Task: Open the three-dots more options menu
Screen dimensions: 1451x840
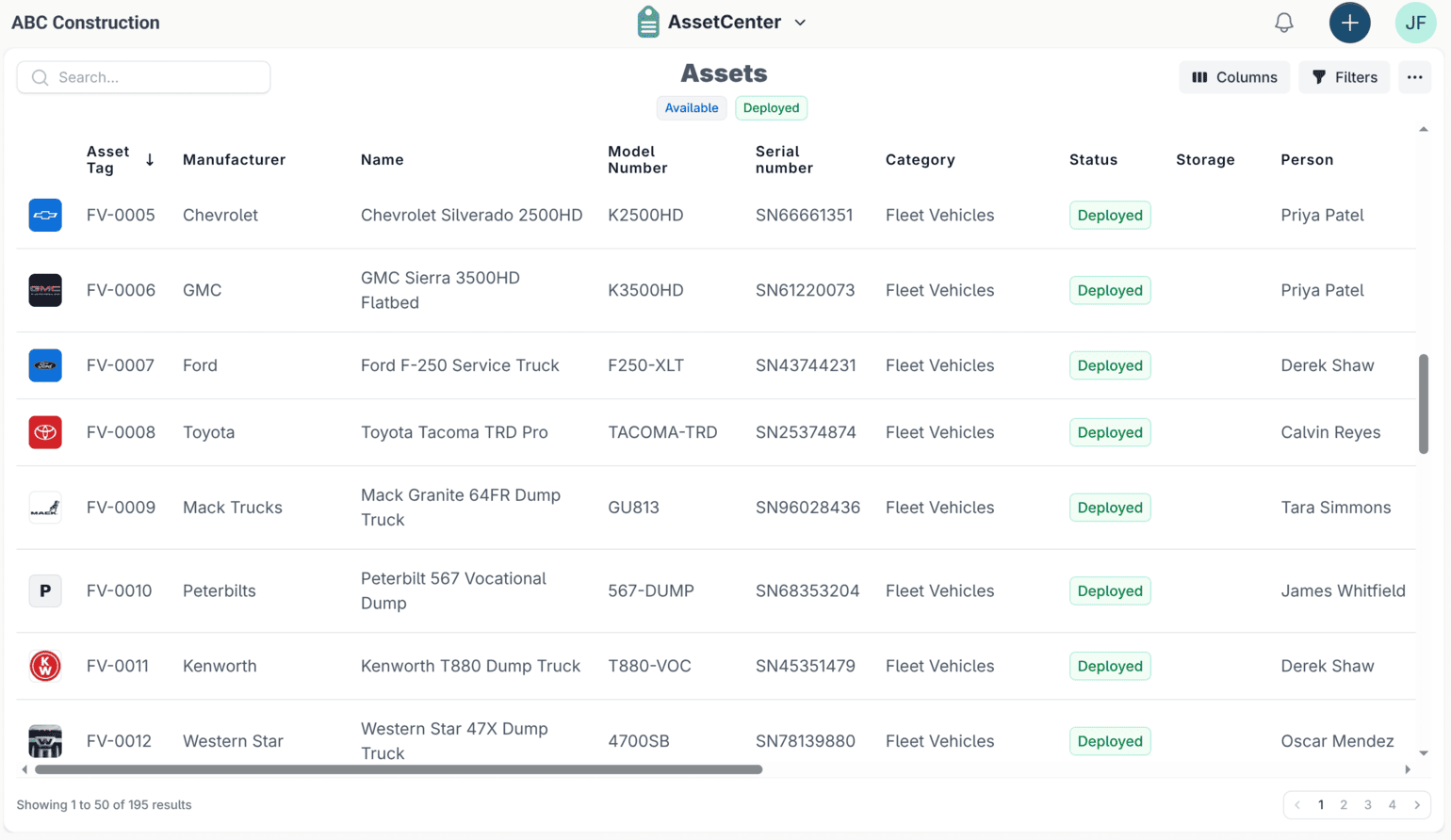Action: (1414, 77)
